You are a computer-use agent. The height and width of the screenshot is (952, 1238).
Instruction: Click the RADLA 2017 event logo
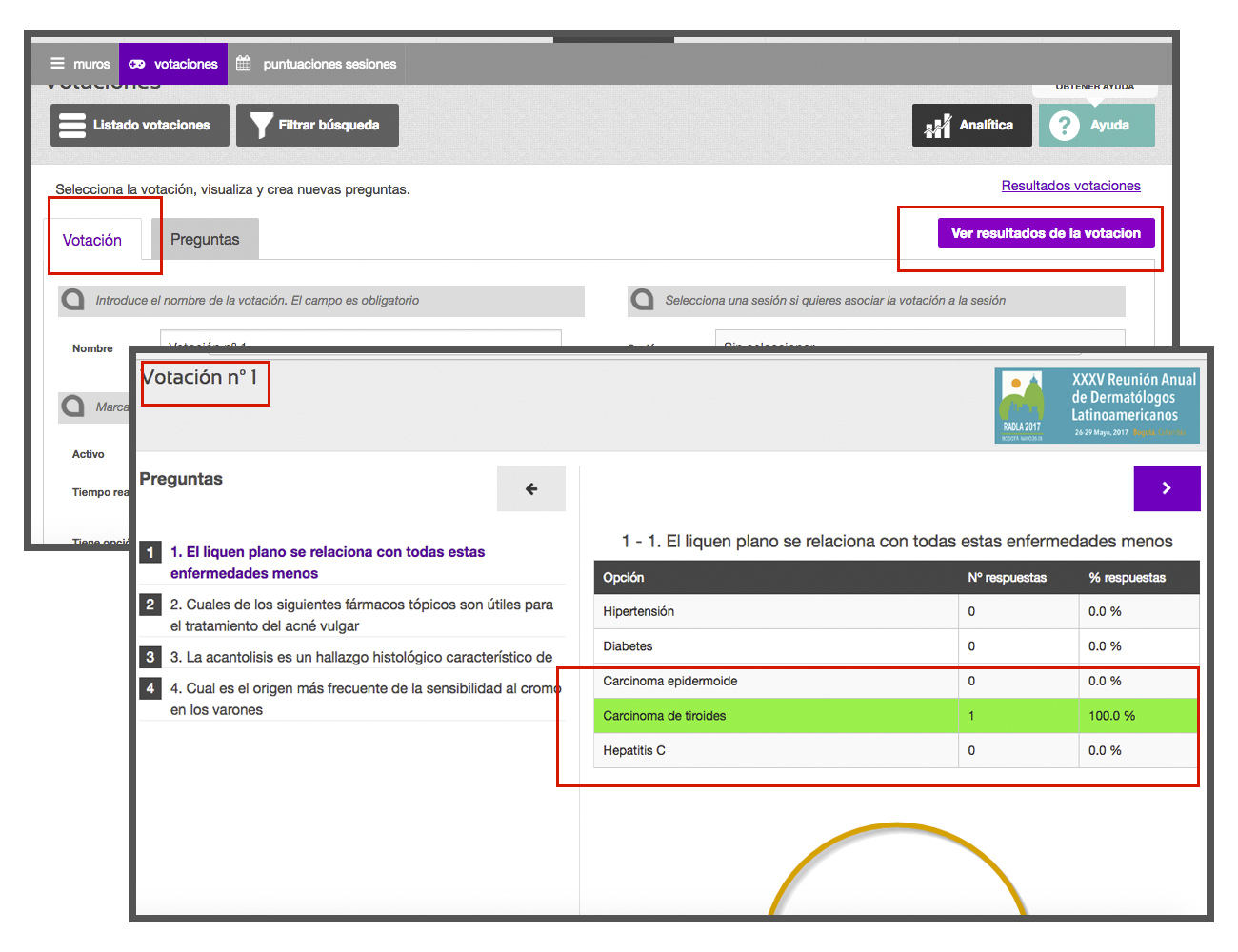pyautogui.click(x=1097, y=407)
